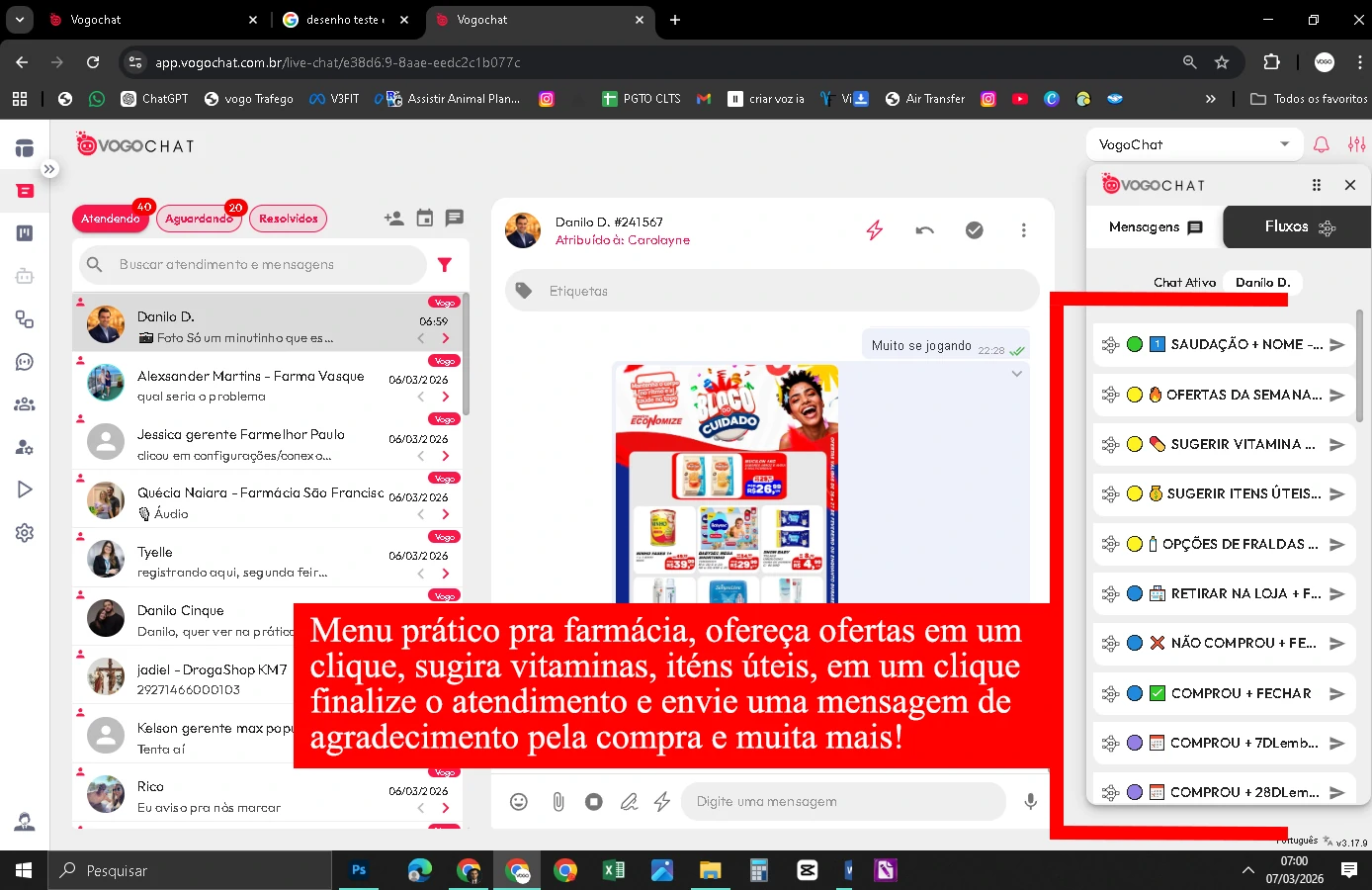The width and height of the screenshot is (1372, 890).
Task: Send the OFERTAS DA SEMANA flow
Action: 1336,395
